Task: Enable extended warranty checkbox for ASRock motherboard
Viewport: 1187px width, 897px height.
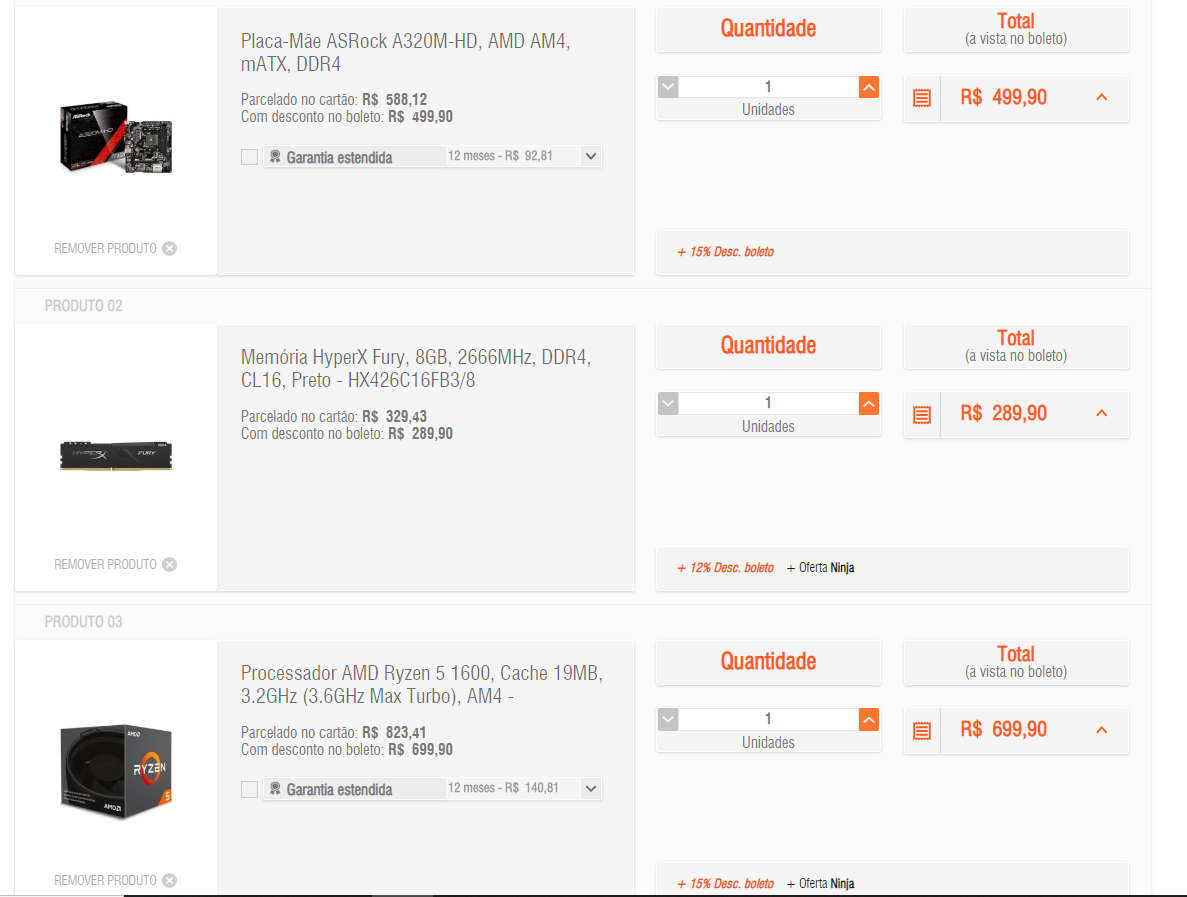Action: coord(249,157)
